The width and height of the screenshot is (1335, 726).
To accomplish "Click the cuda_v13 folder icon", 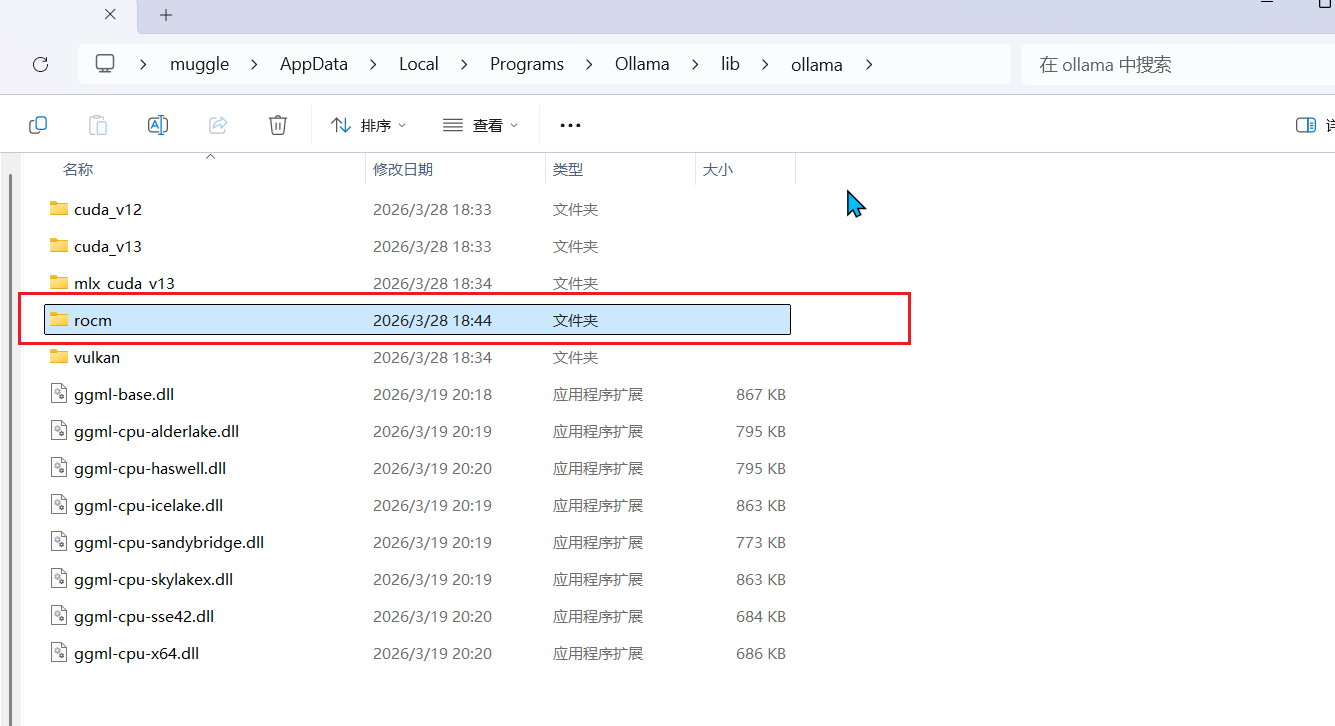I will [59, 246].
